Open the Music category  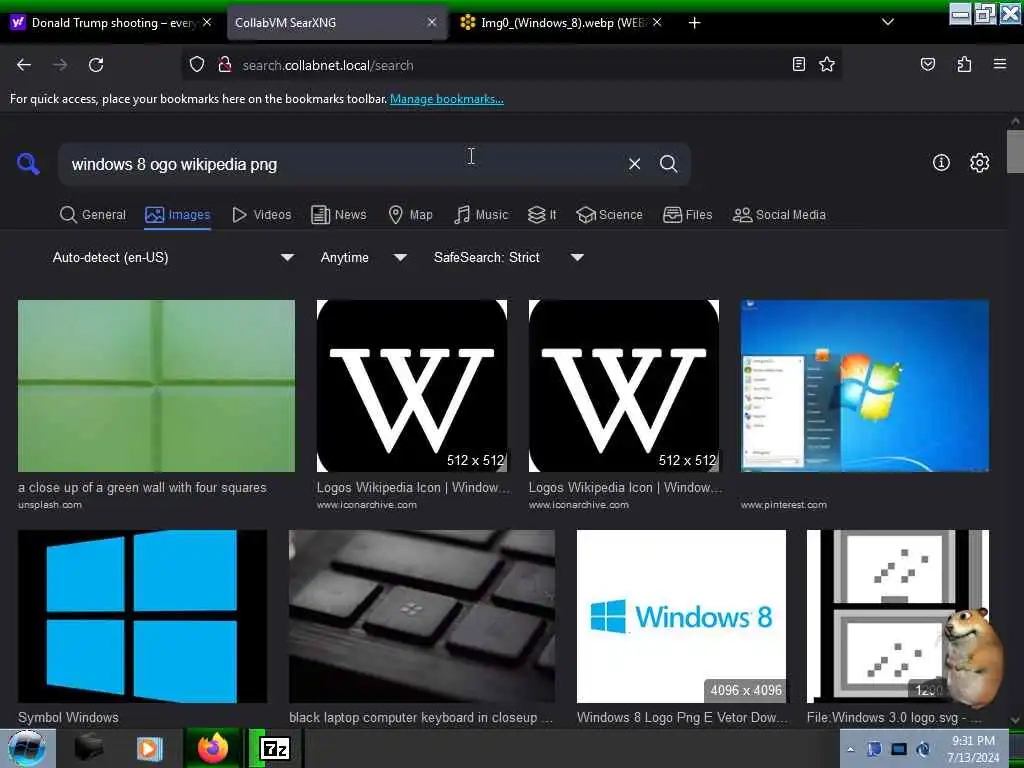click(x=481, y=215)
